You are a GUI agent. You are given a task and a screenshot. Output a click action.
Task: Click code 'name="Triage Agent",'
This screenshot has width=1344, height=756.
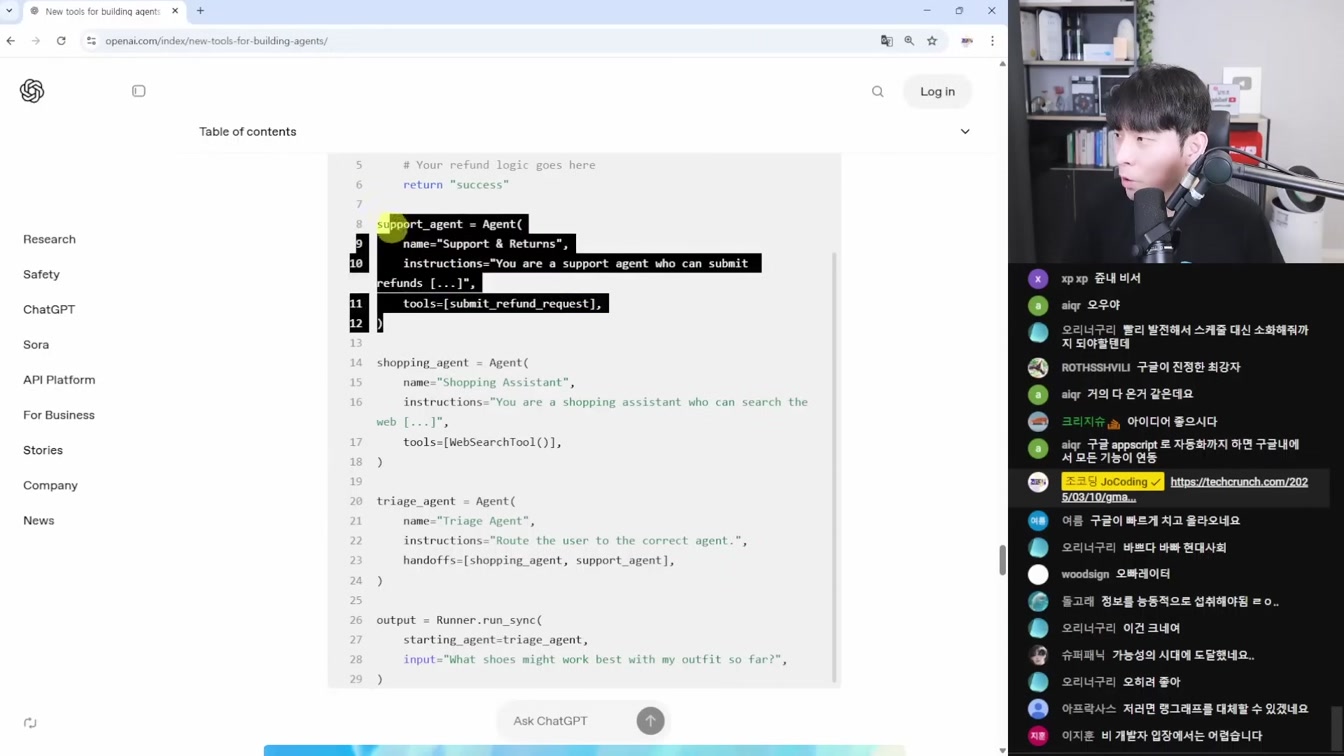coord(469,521)
